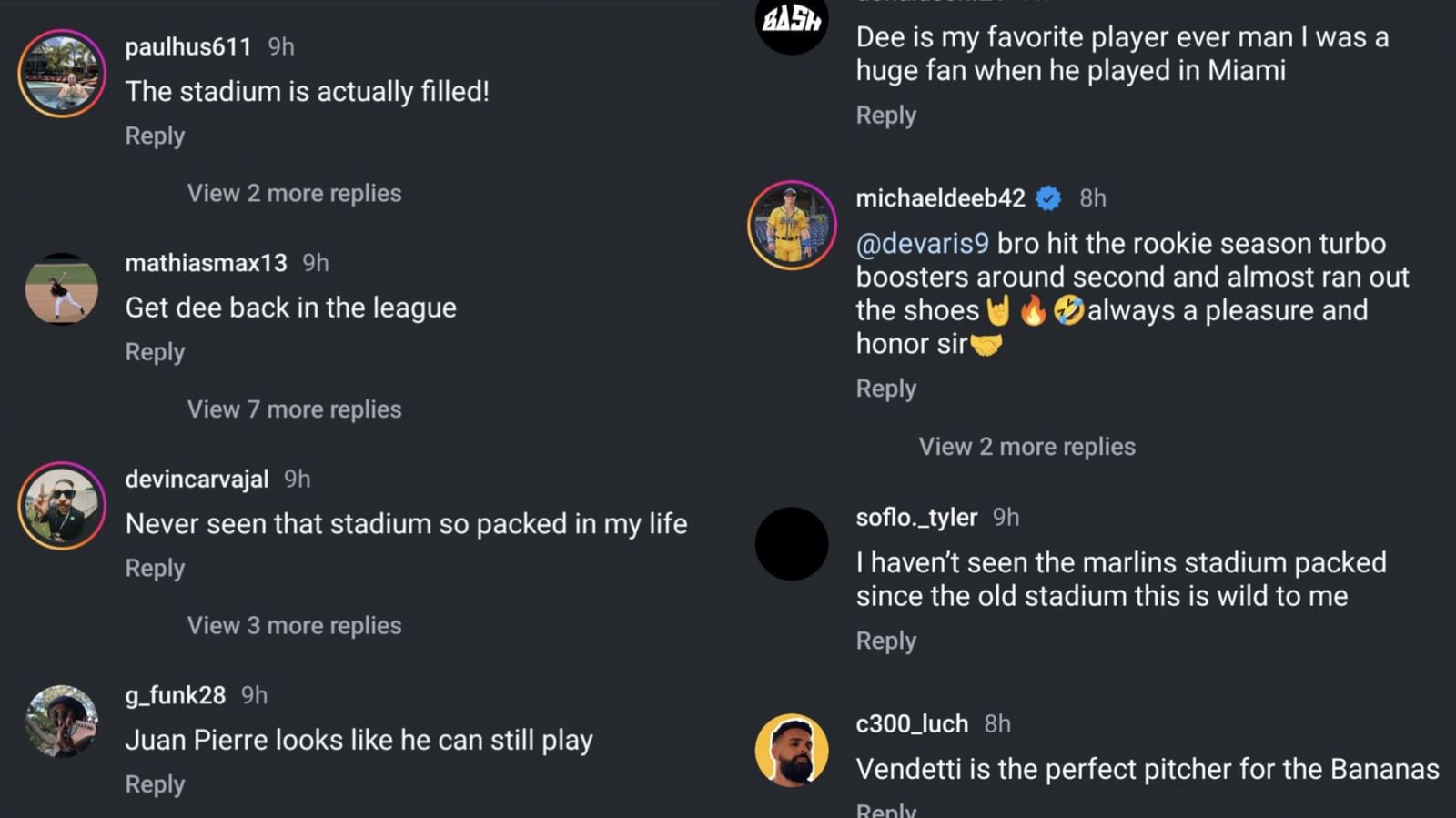Reply to soflo._tyler's marlins stadium comment
The height and width of the screenshot is (818, 1456).
pyautogui.click(x=885, y=640)
